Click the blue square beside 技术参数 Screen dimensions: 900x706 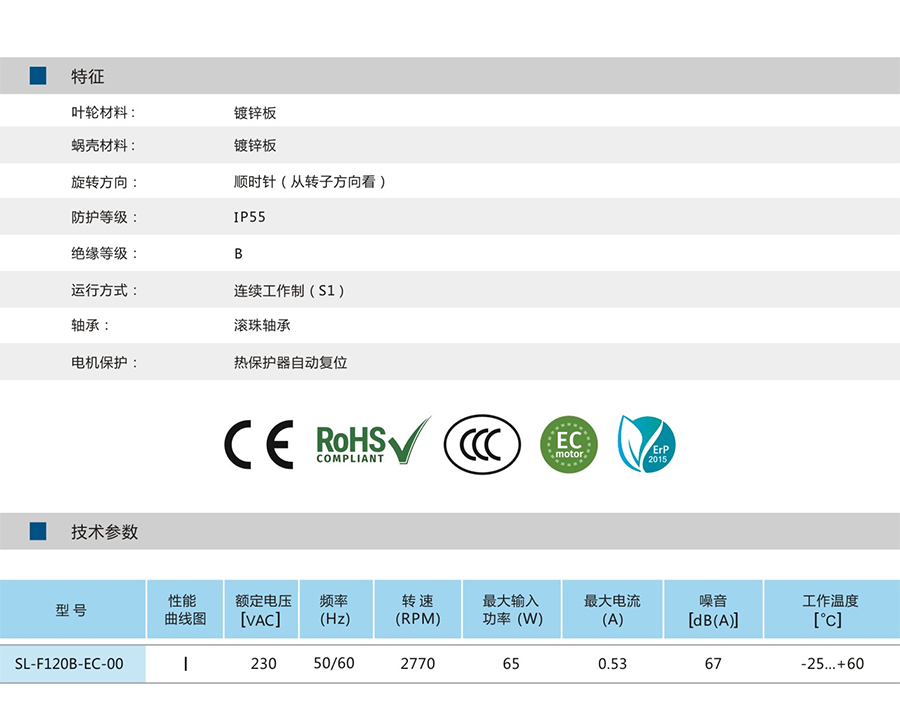pyautogui.click(x=38, y=531)
